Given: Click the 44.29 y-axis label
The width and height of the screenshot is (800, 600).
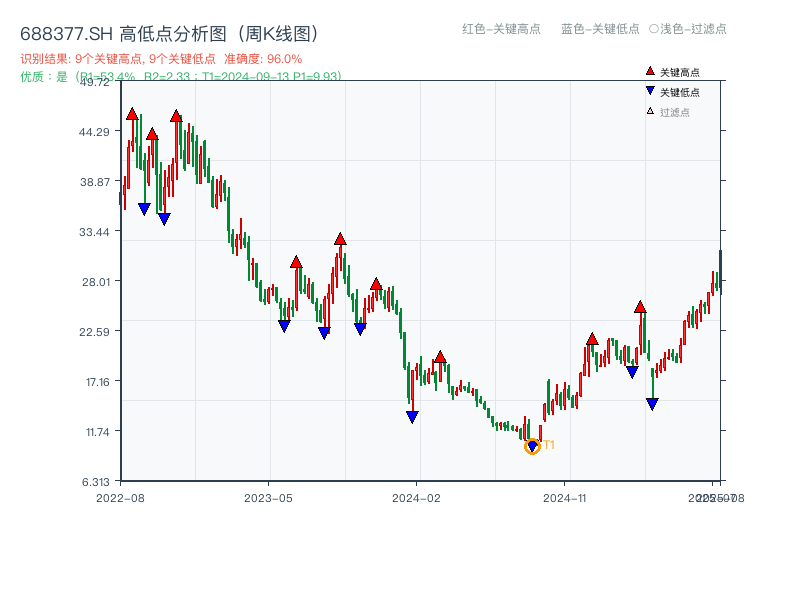Looking at the screenshot, I should 94,132.
